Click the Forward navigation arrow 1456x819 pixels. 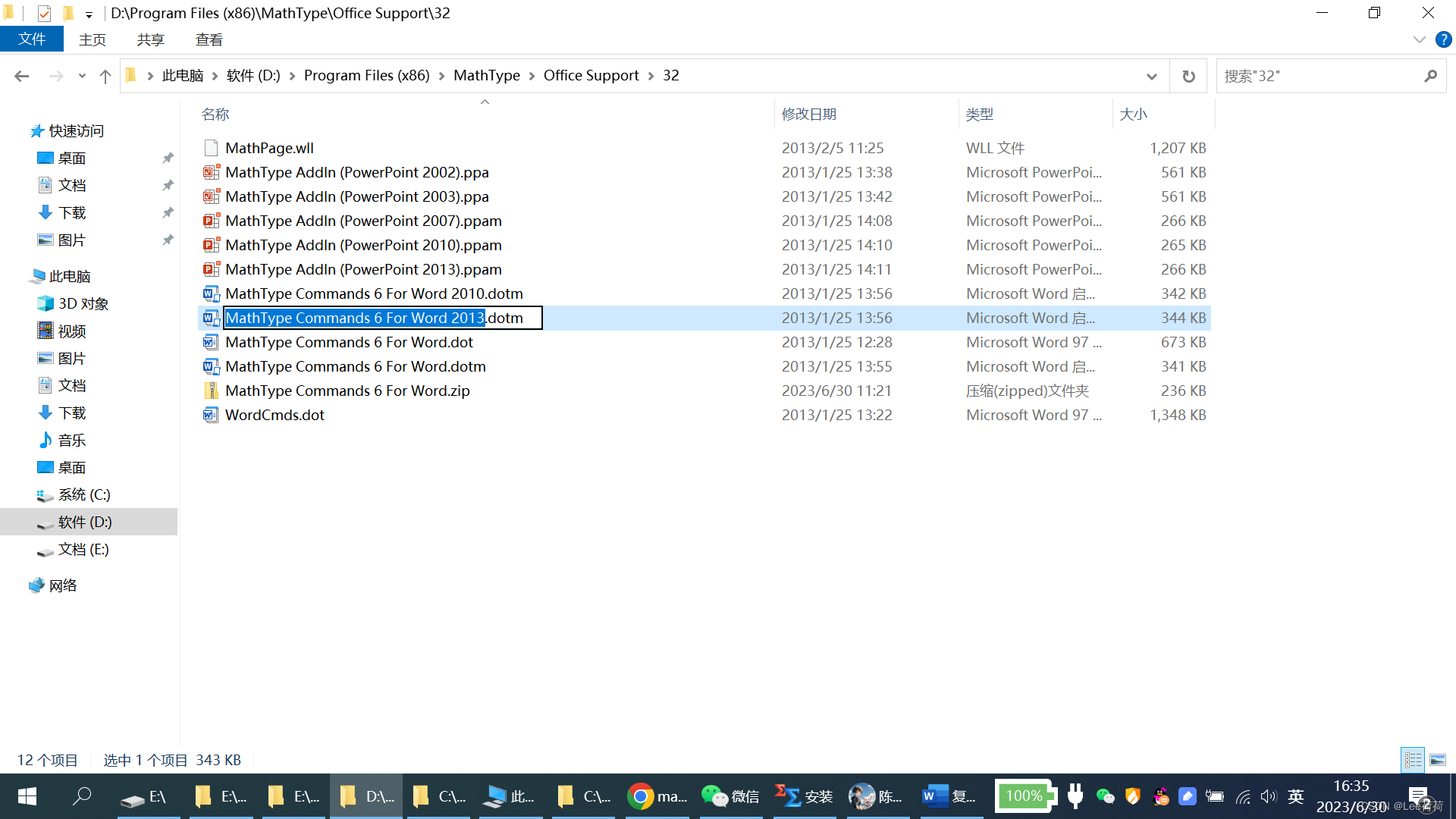[x=55, y=76]
